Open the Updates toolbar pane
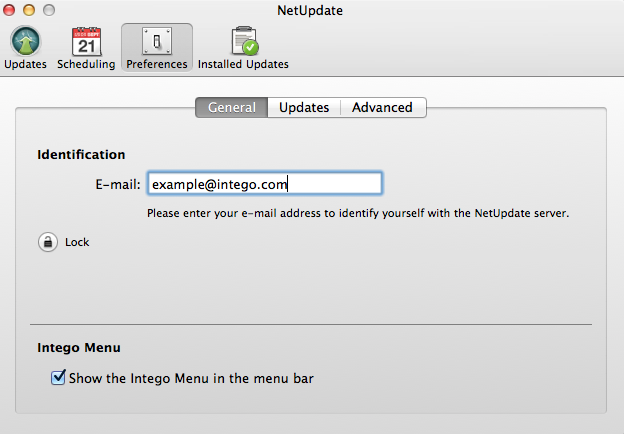This screenshot has width=624, height=434. point(25,48)
